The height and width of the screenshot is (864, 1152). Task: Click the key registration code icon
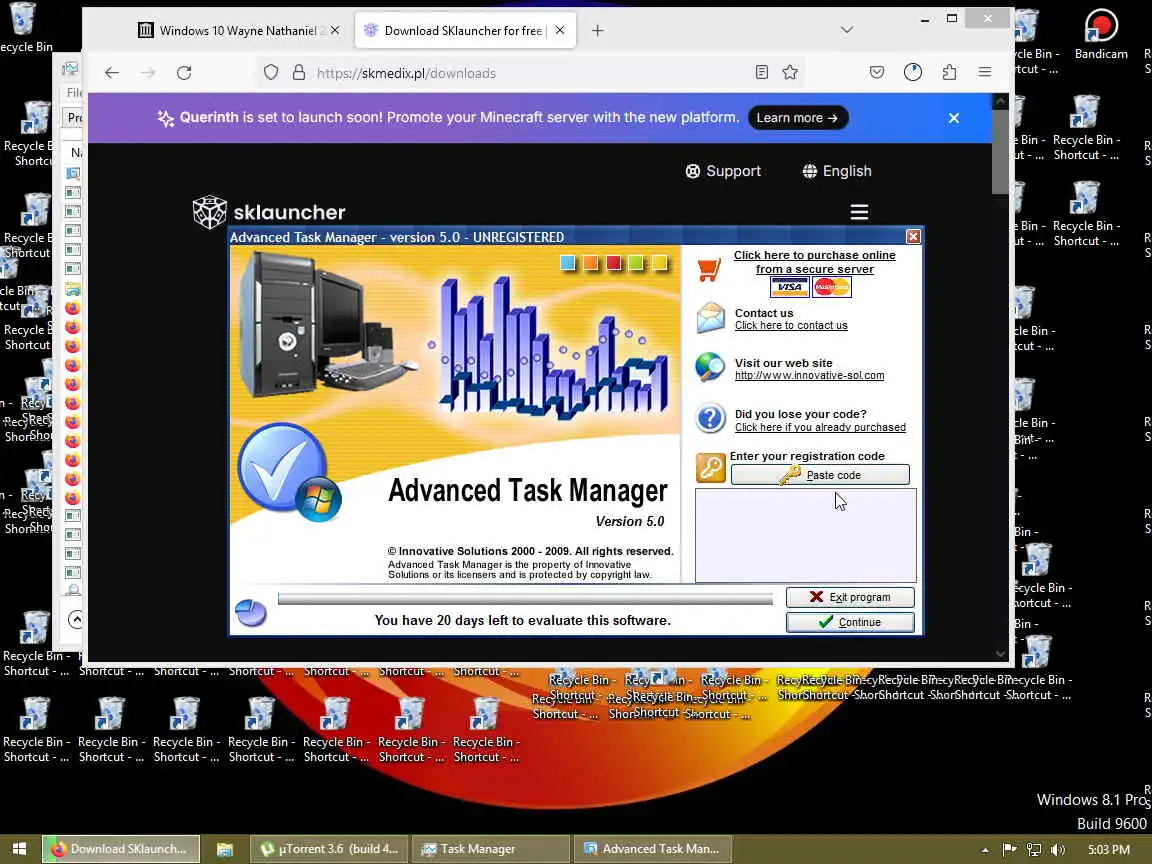pos(710,468)
